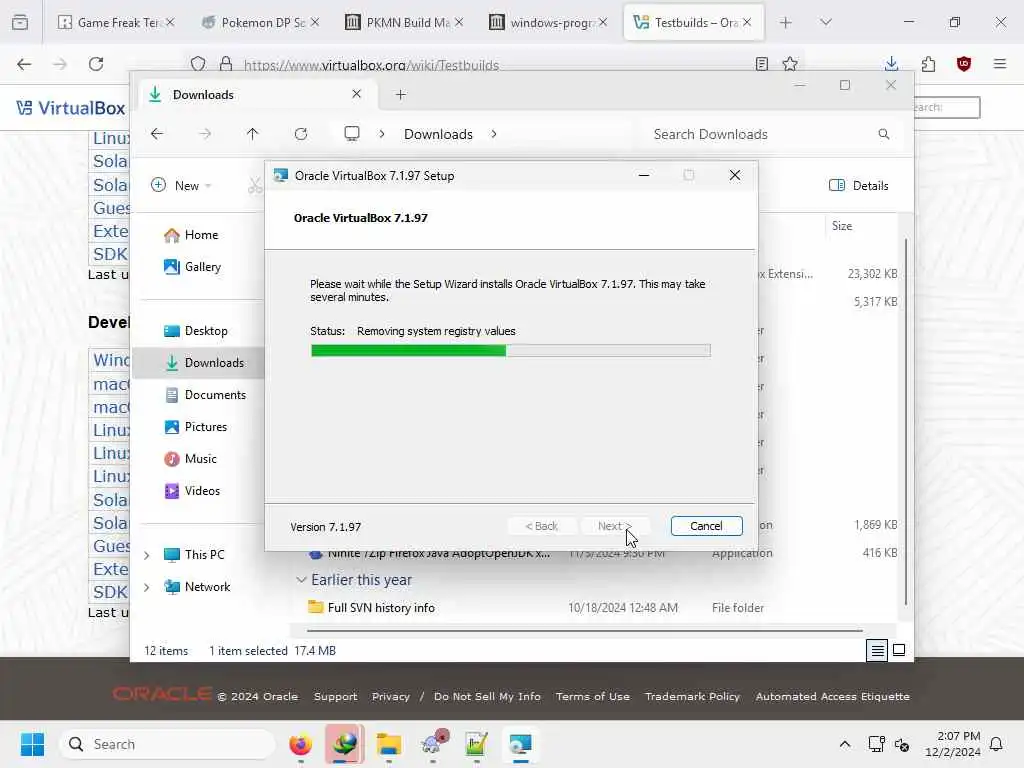Image resolution: width=1024 pixels, height=768 pixels.
Task: Open the list all tabs dropdown
Action: tap(826, 22)
